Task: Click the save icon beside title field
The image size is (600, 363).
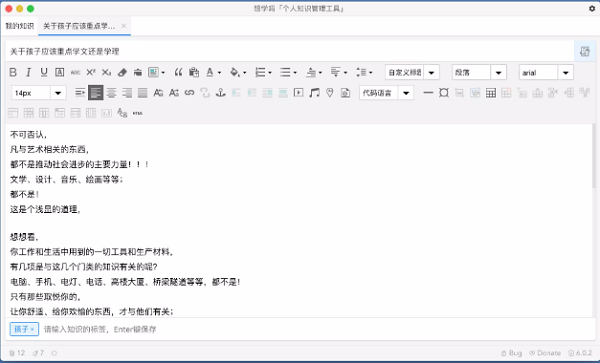Action: tap(585, 51)
